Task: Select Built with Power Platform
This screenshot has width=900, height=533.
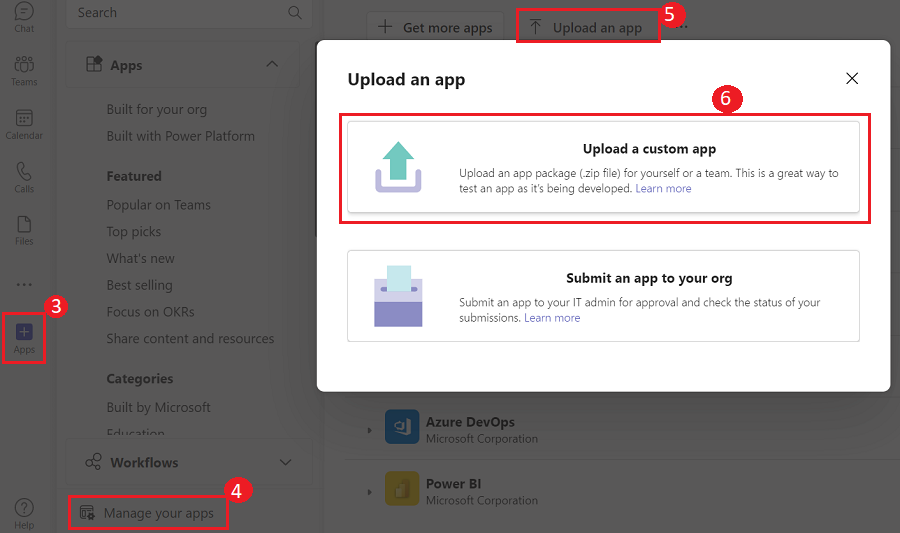Action: [x=181, y=136]
